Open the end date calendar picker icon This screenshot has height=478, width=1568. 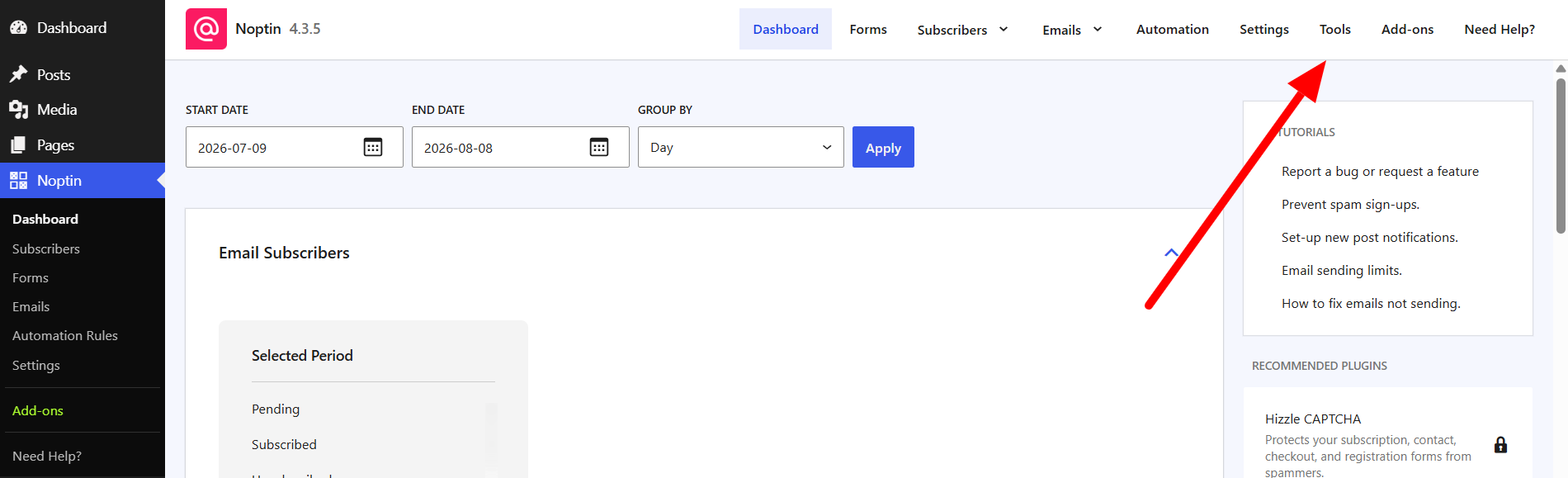coord(599,147)
